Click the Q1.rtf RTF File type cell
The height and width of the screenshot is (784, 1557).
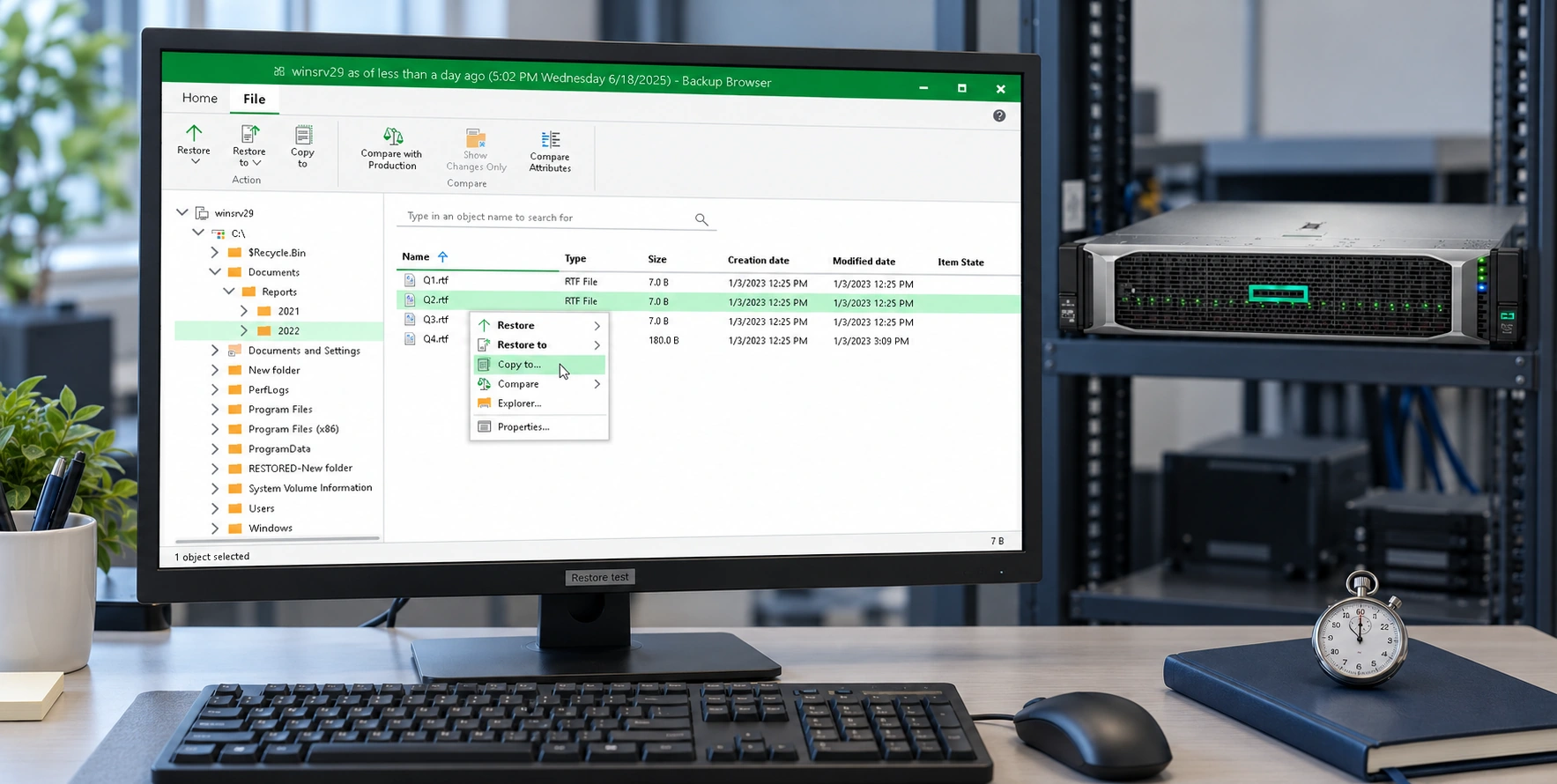581,282
